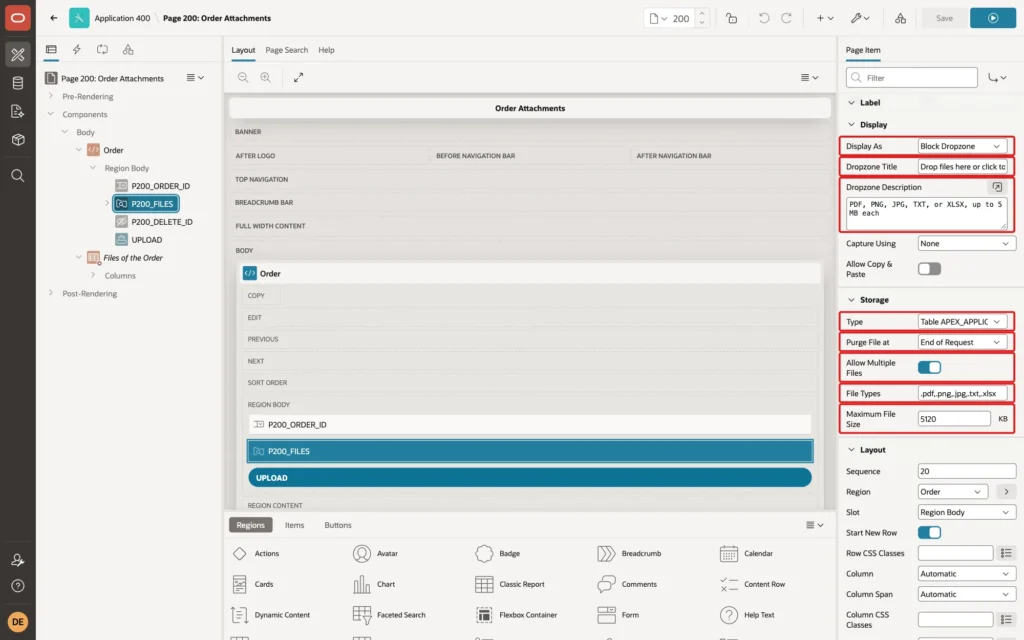Go back with the arrow icon

tap(54, 18)
